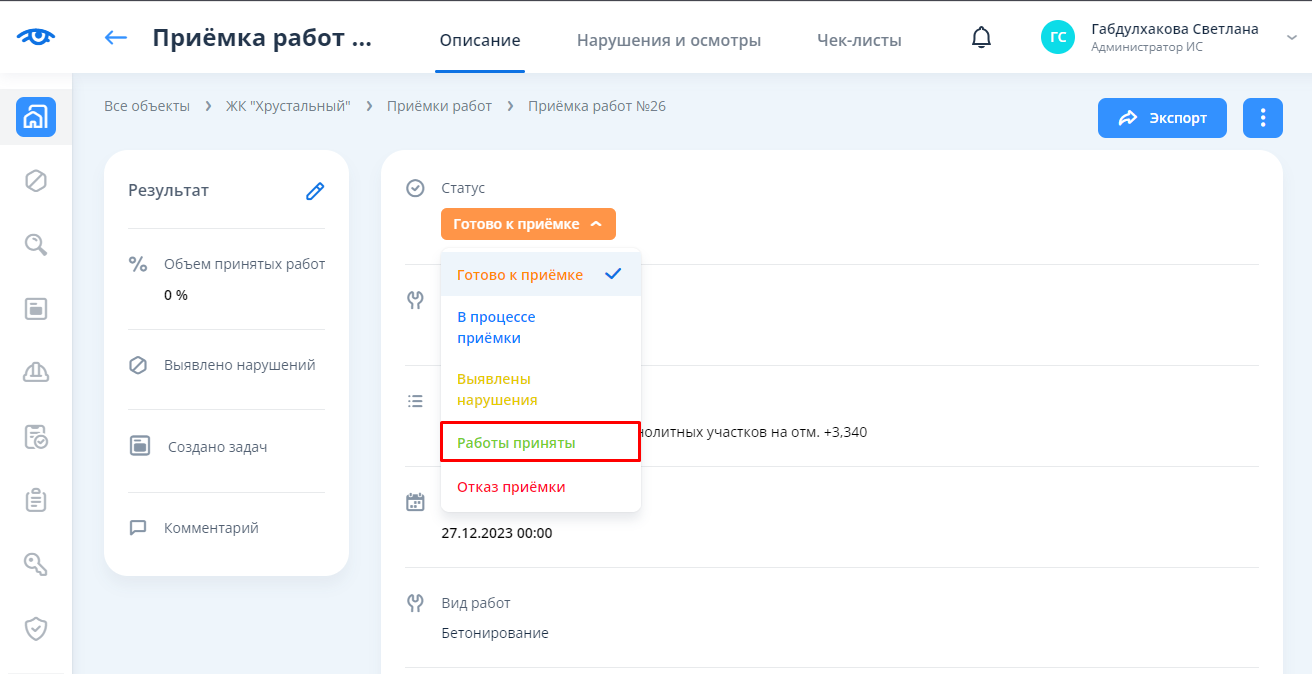
Task: Click the key icon in sidebar
Action: point(36,565)
